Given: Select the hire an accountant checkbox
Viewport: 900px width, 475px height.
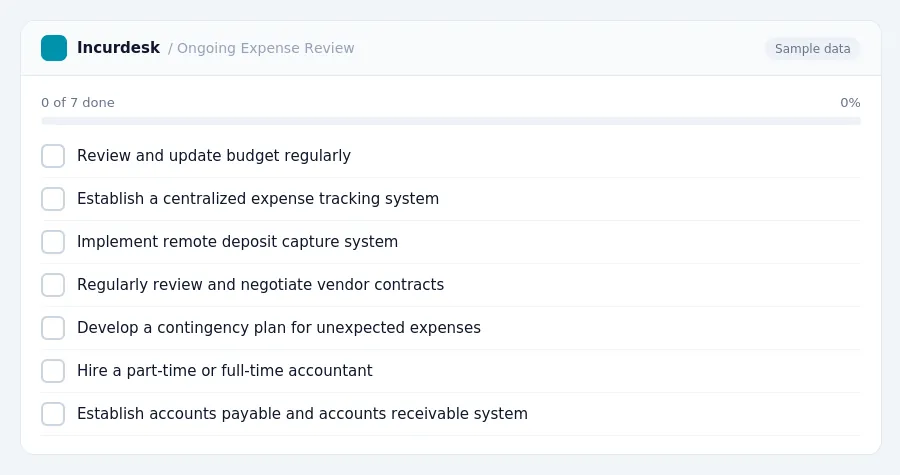Looking at the screenshot, I should click(53, 371).
